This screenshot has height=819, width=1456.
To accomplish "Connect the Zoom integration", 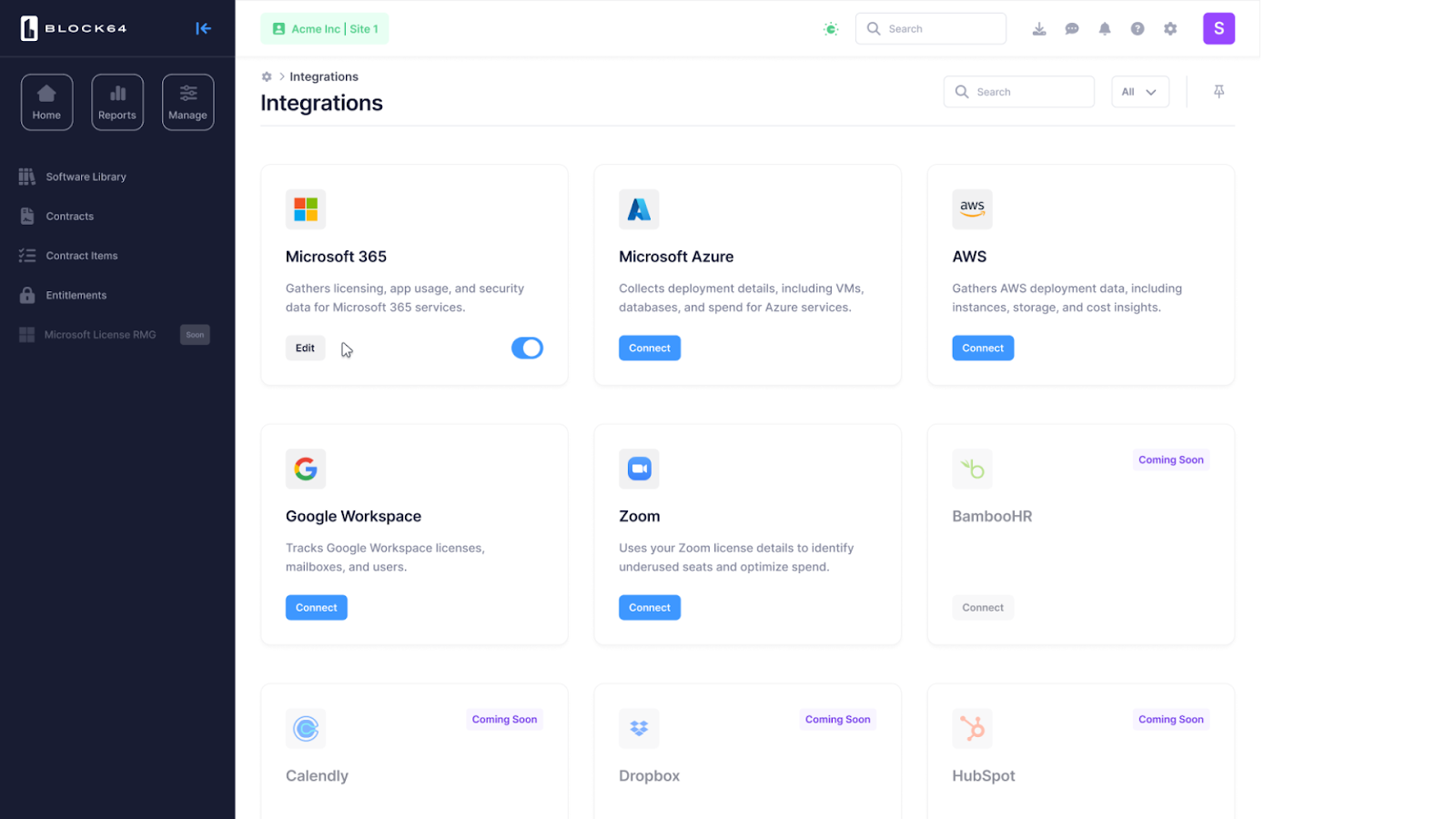I will pos(650,607).
